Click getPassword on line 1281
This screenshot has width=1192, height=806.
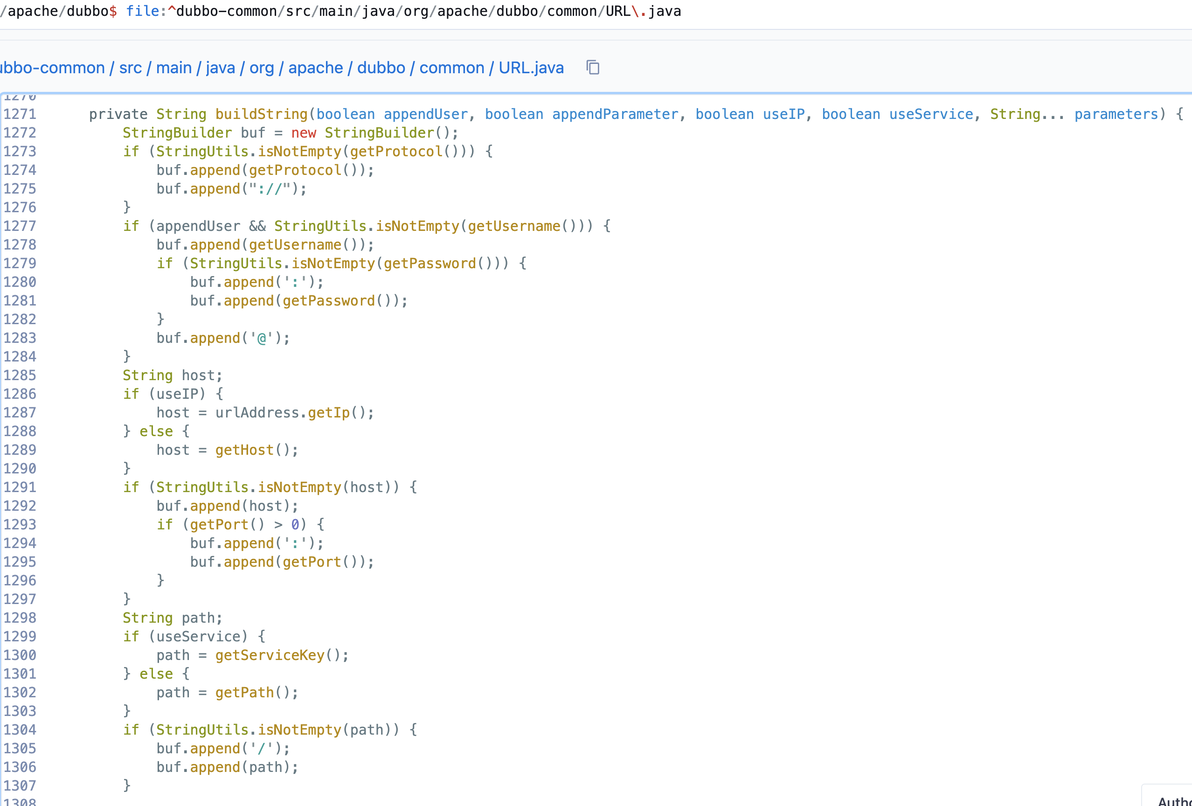[329, 300]
